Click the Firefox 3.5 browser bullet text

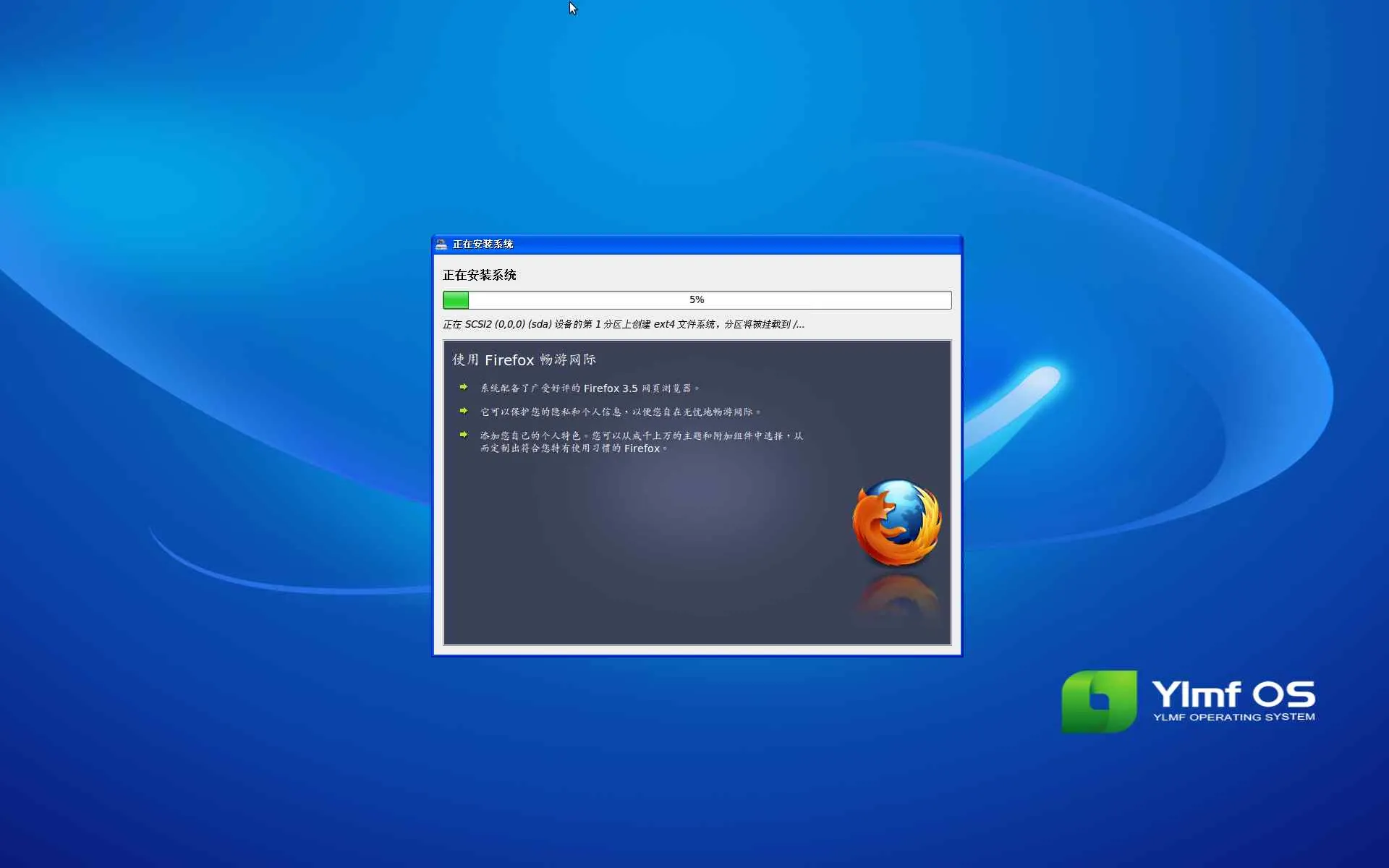[x=589, y=388]
